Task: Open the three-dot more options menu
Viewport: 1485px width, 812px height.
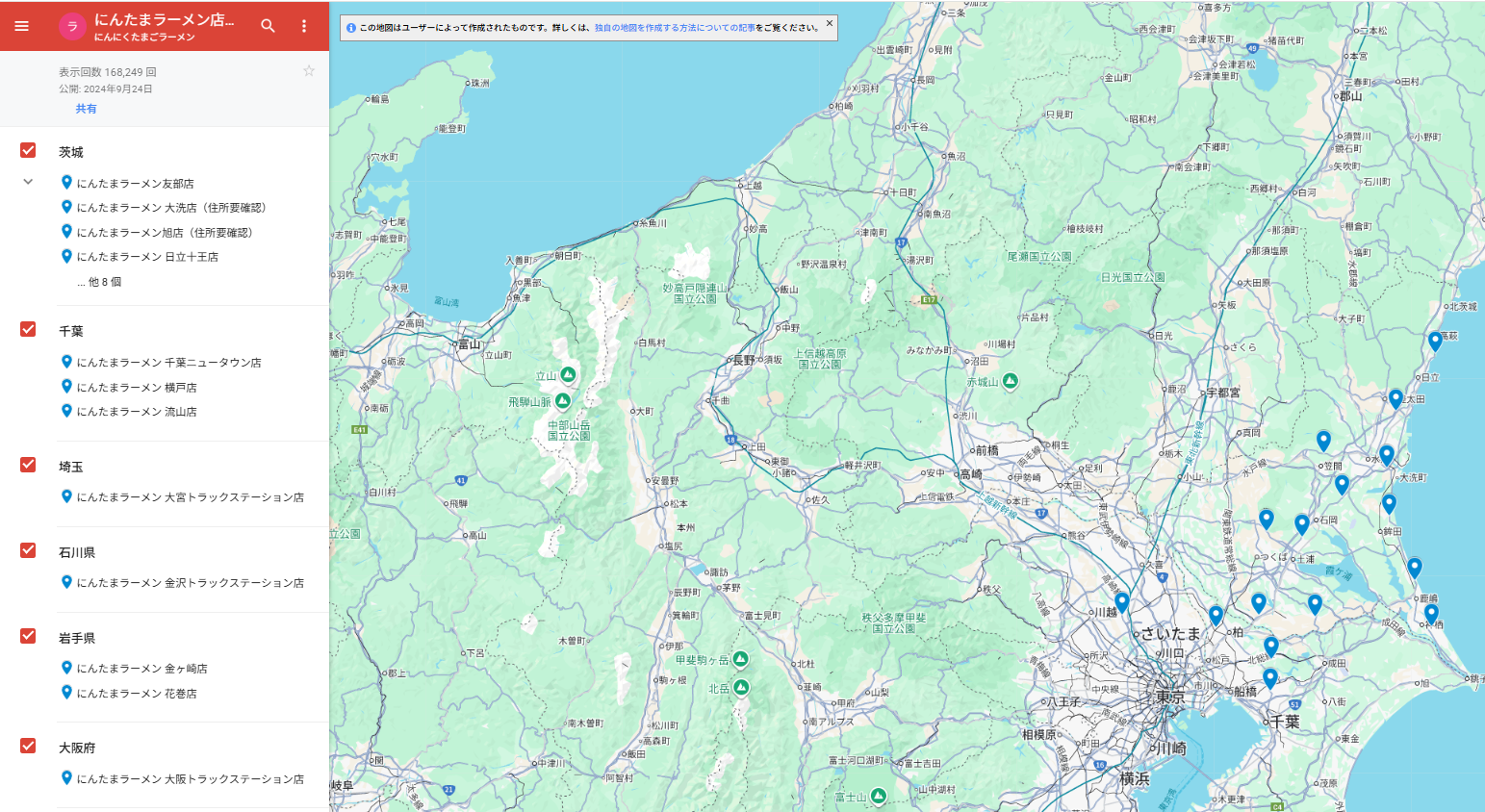Action: tap(304, 26)
